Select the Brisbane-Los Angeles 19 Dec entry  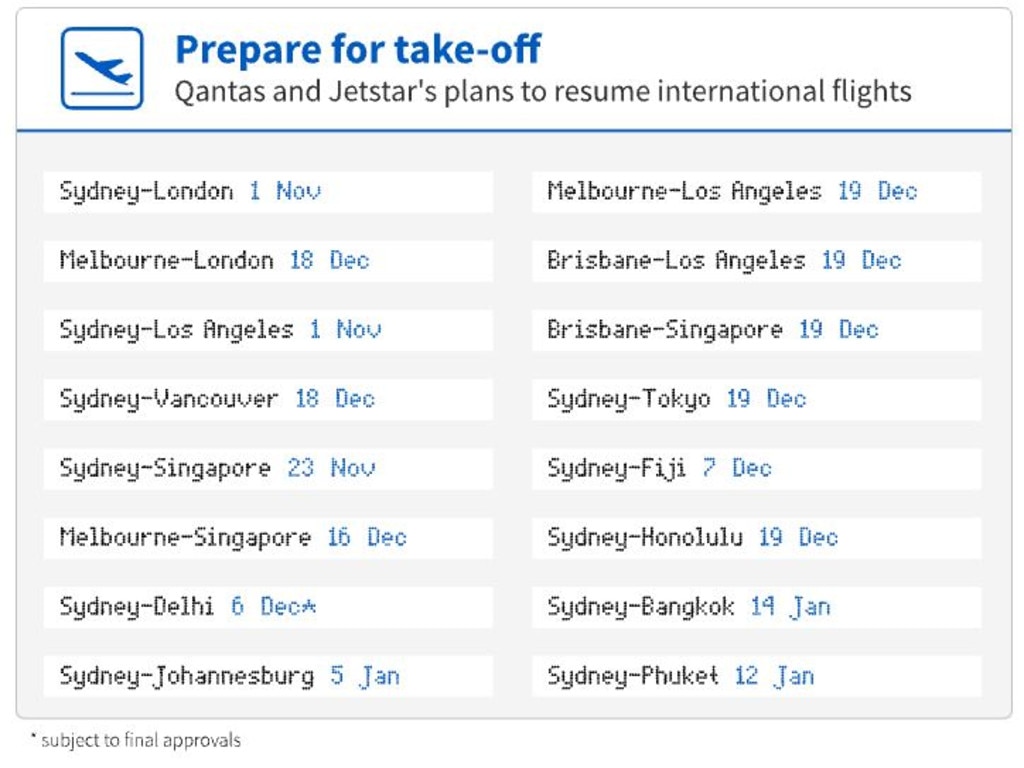coord(756,261)
